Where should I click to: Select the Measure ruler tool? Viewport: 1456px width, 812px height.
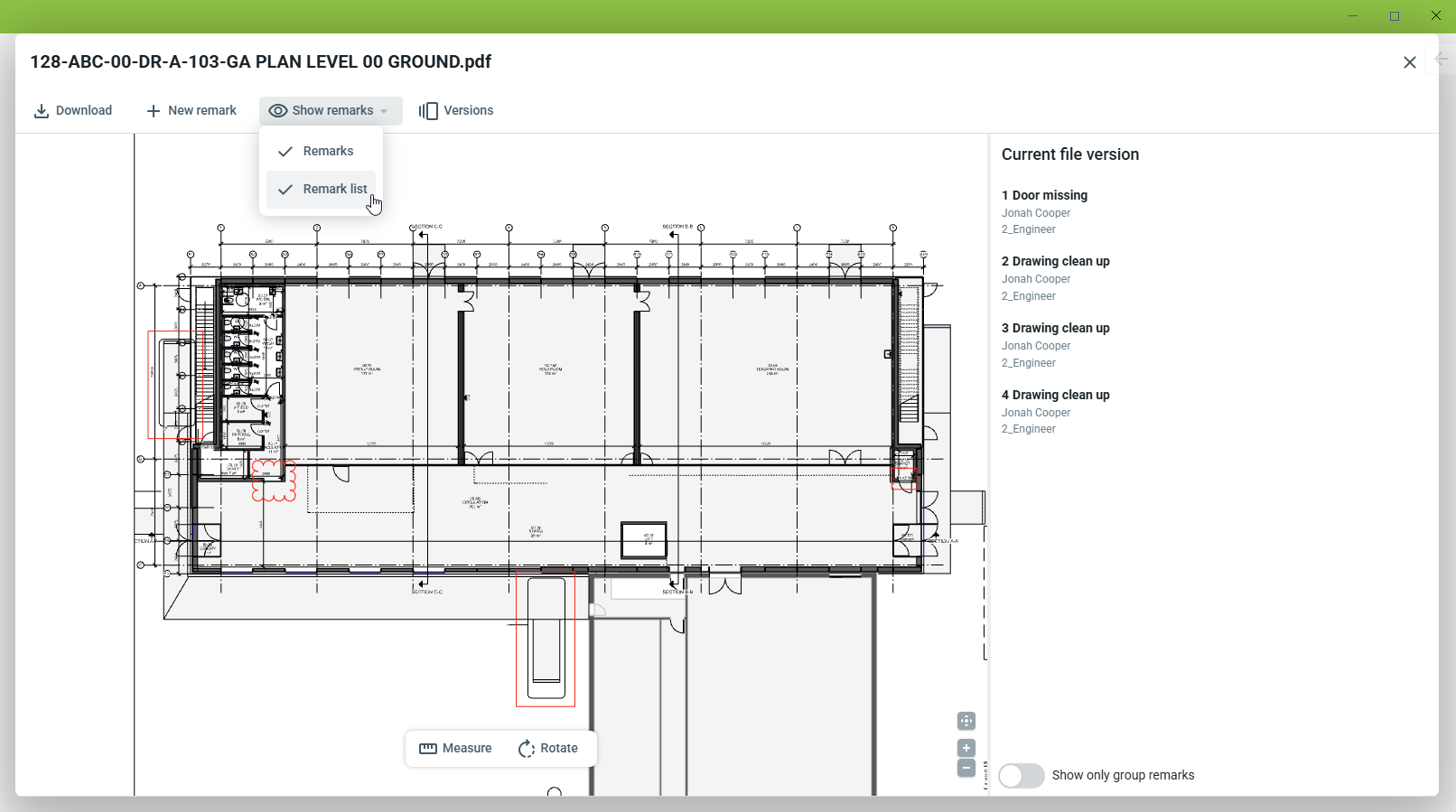(428, 749)
